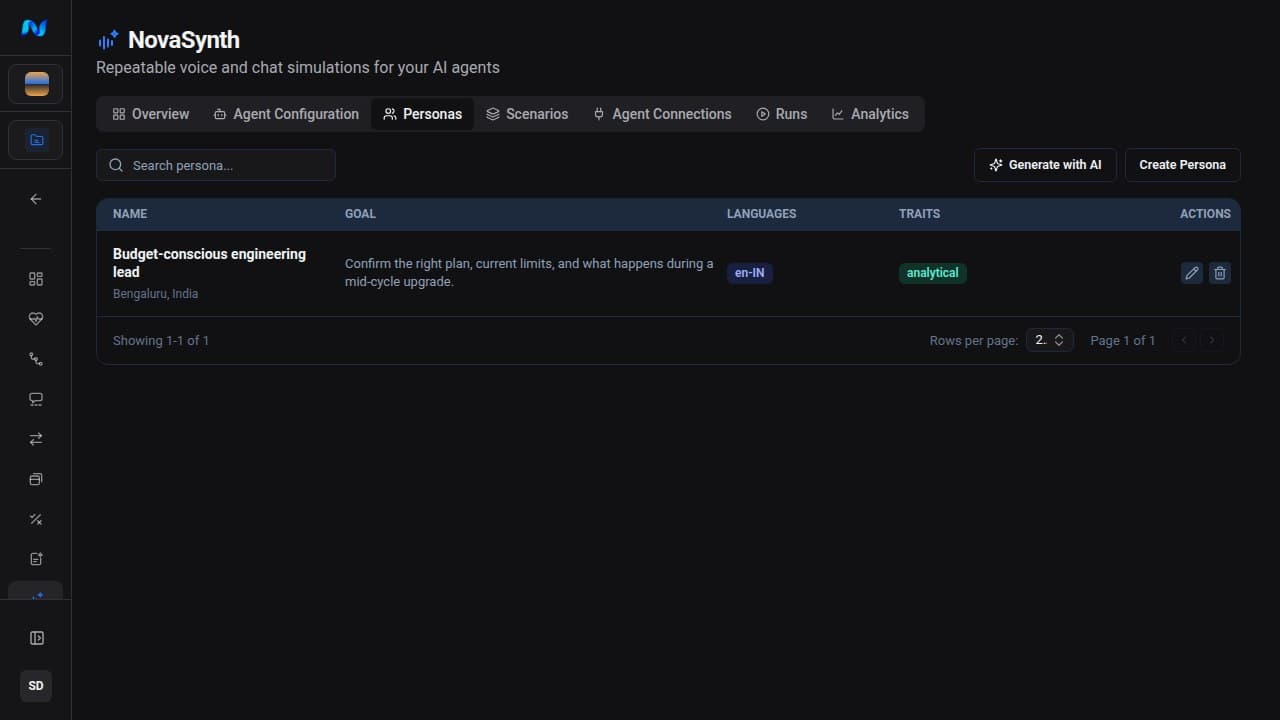Click the TRAITS column header
The height and width of the screenshot is (720, 1280).
[920, 214]
